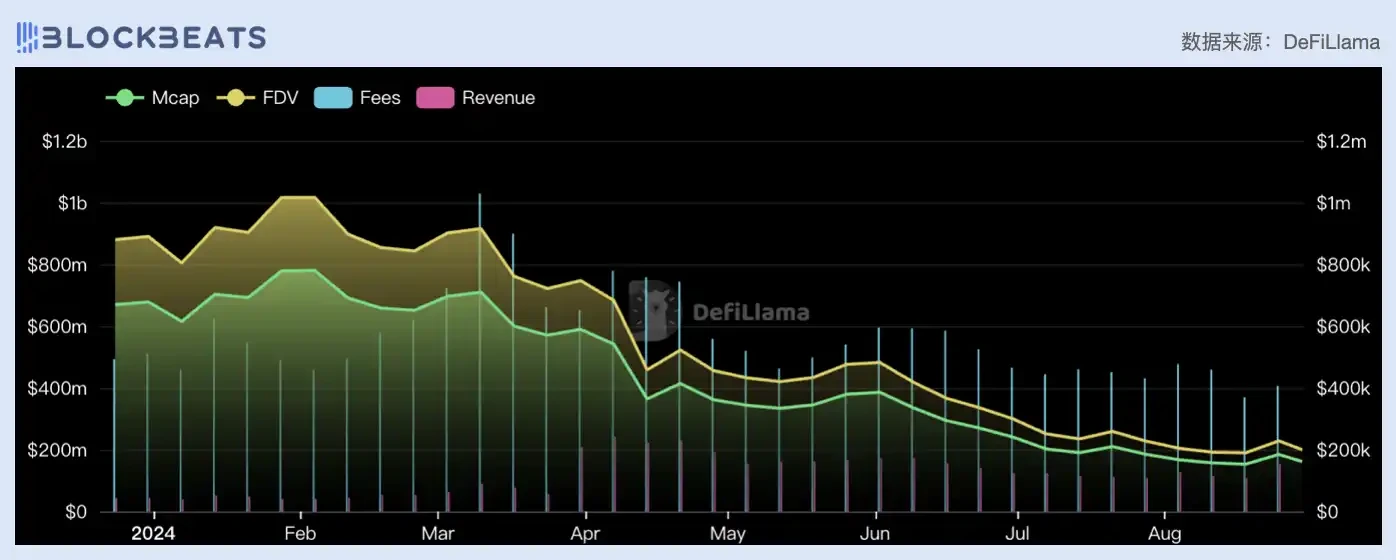This screenshot has height=560, width=1396.
Task: Select the Jun x-axis label
Action: 875,533
